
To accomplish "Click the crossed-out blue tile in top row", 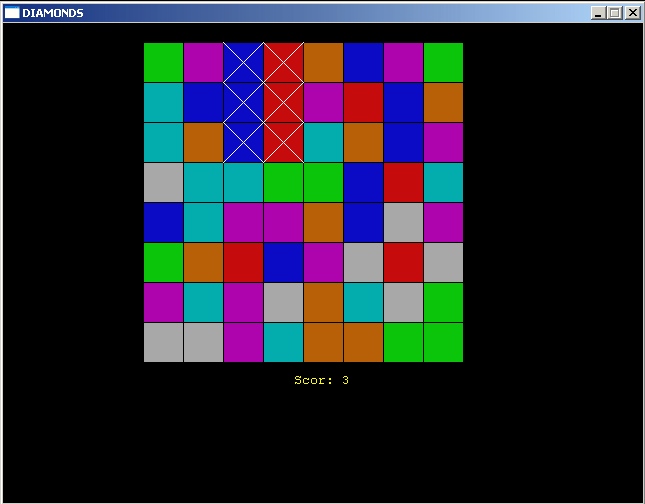I will coord(244,63).
